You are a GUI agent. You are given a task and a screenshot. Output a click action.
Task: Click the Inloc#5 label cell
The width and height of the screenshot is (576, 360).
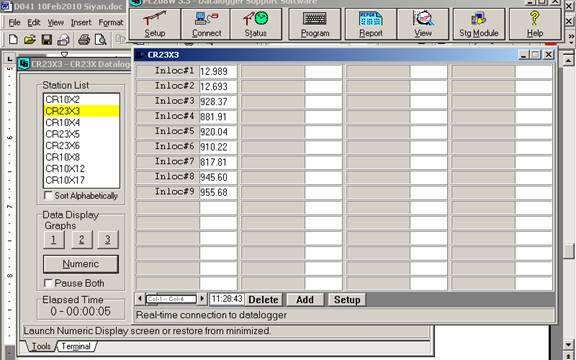point(168,132)
